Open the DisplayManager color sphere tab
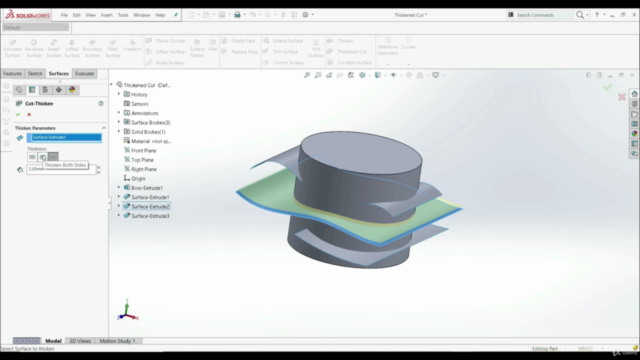The height and width of the screenshot is (360, 640). pyautogui.click(x=72, y=90)
